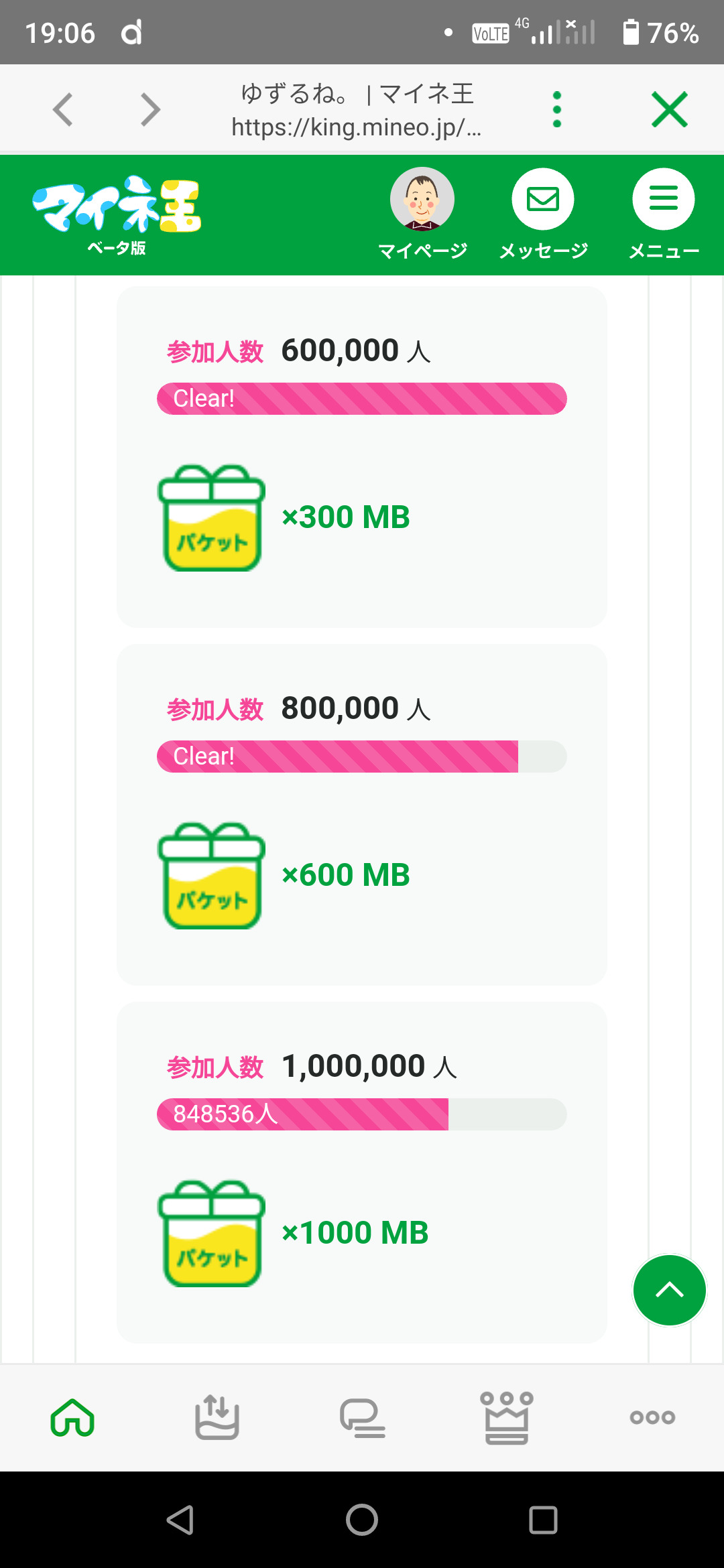Go back with the browser back arrow
This screenshot has height=1568, width=724.
pos(63,110)
